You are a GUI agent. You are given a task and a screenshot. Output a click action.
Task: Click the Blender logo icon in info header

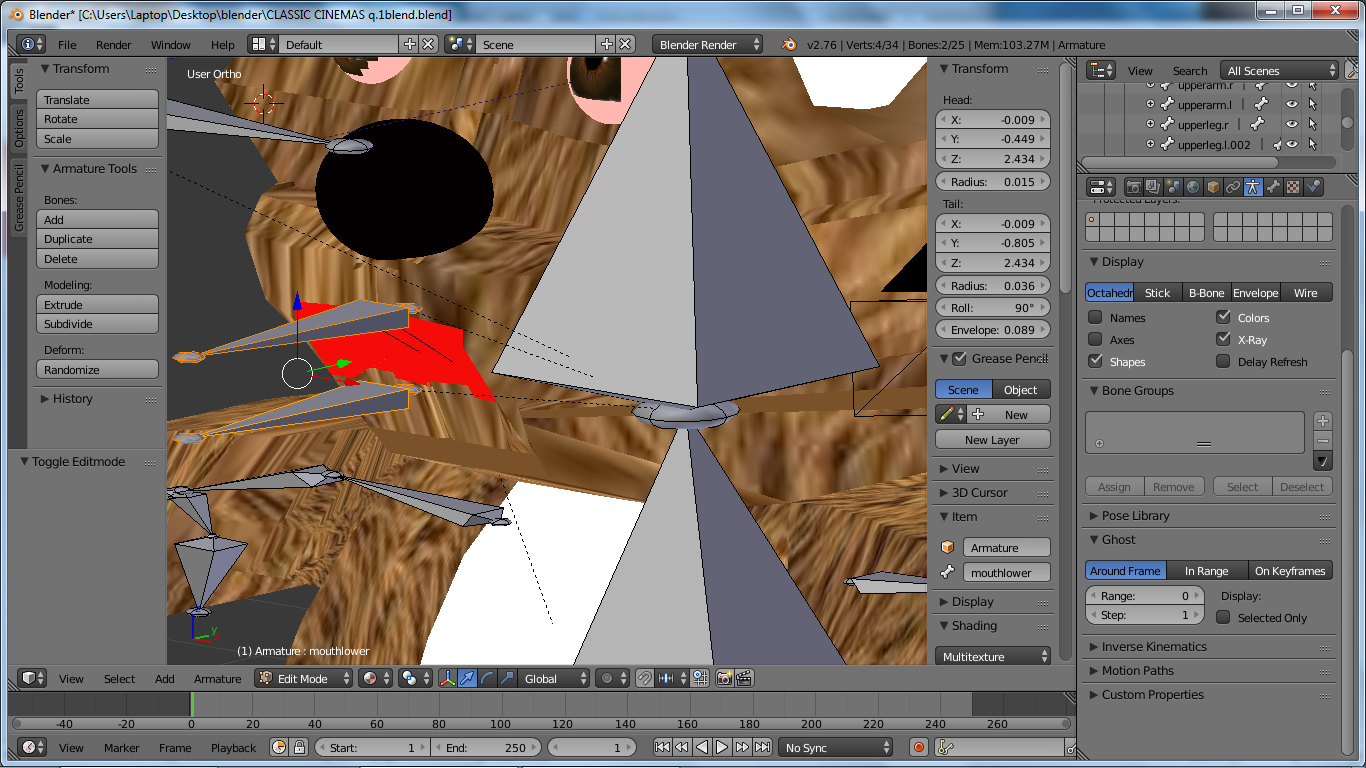pyautogui.click(x=790, y=45)
